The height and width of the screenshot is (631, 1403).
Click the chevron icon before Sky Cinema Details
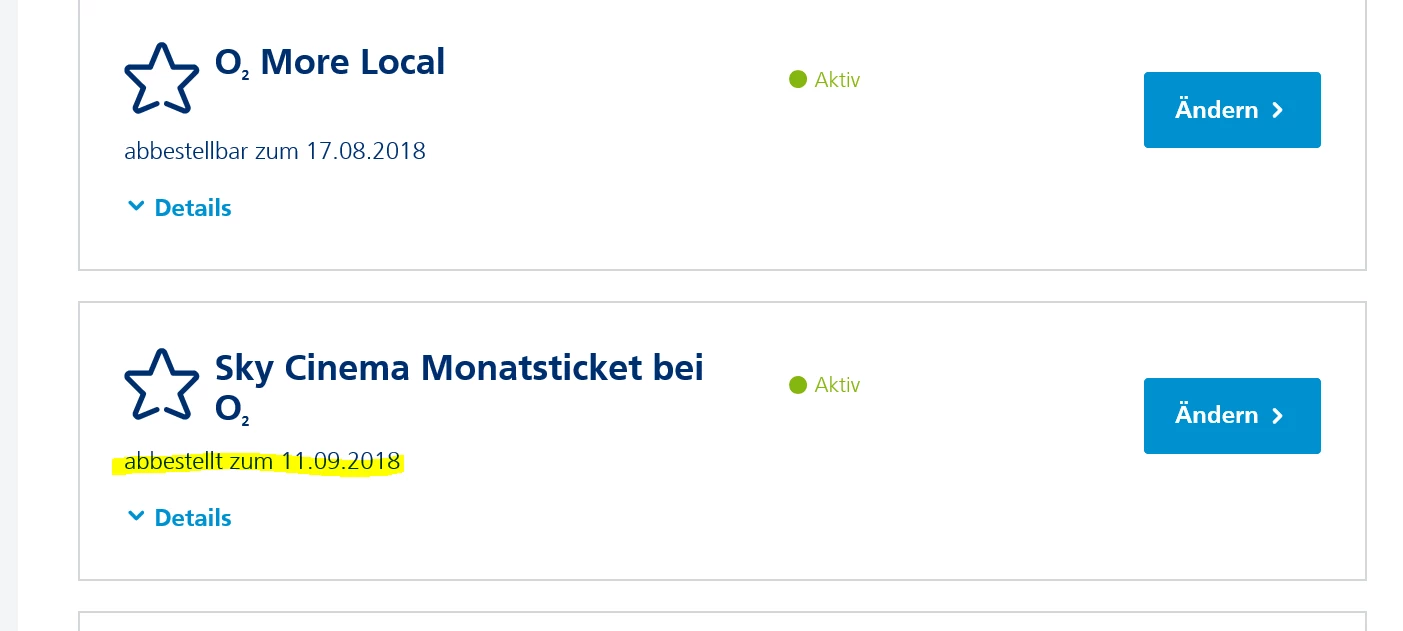click(x=136, y=517)
